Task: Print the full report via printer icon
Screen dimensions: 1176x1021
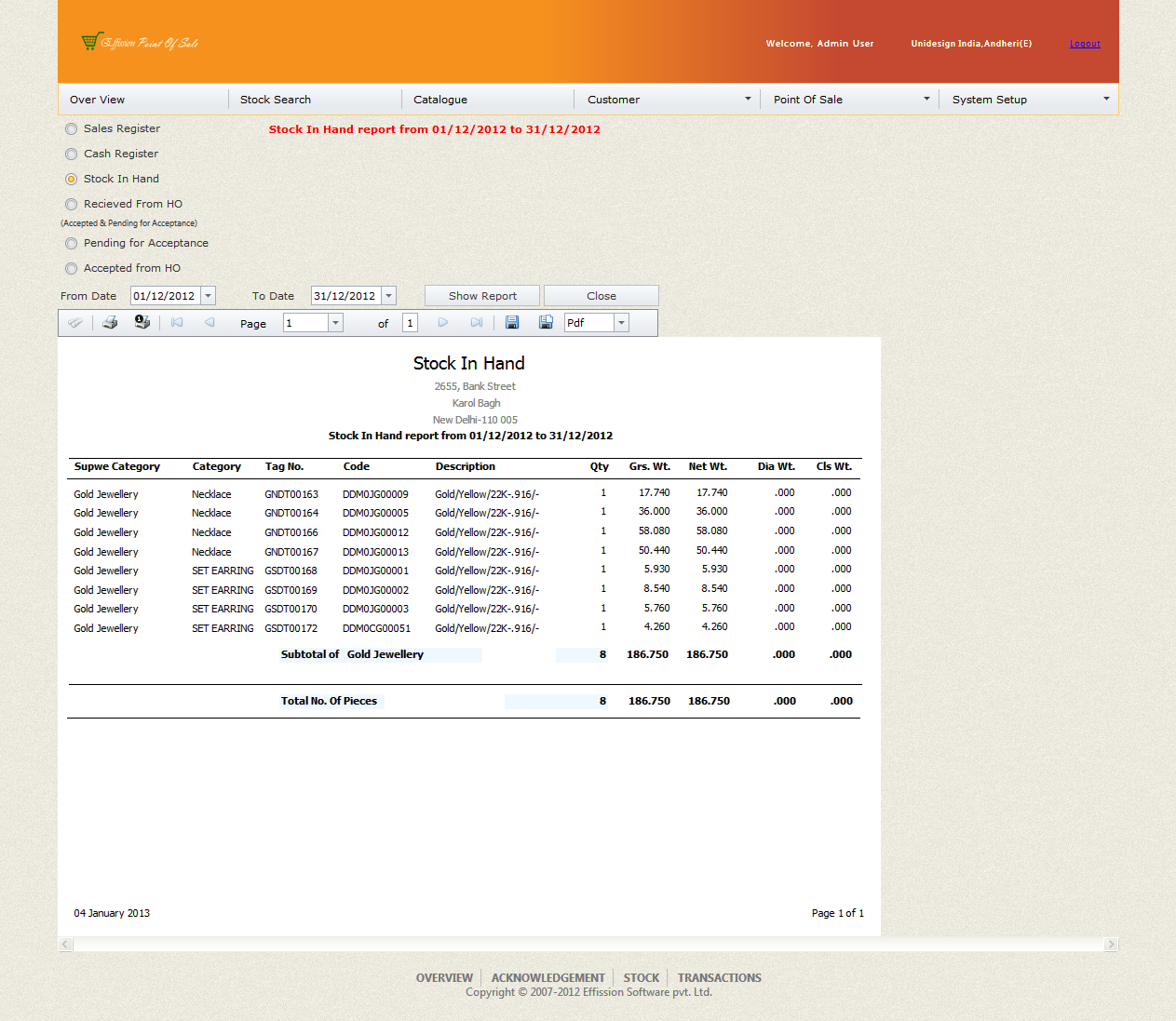Action: pos(110,322)
